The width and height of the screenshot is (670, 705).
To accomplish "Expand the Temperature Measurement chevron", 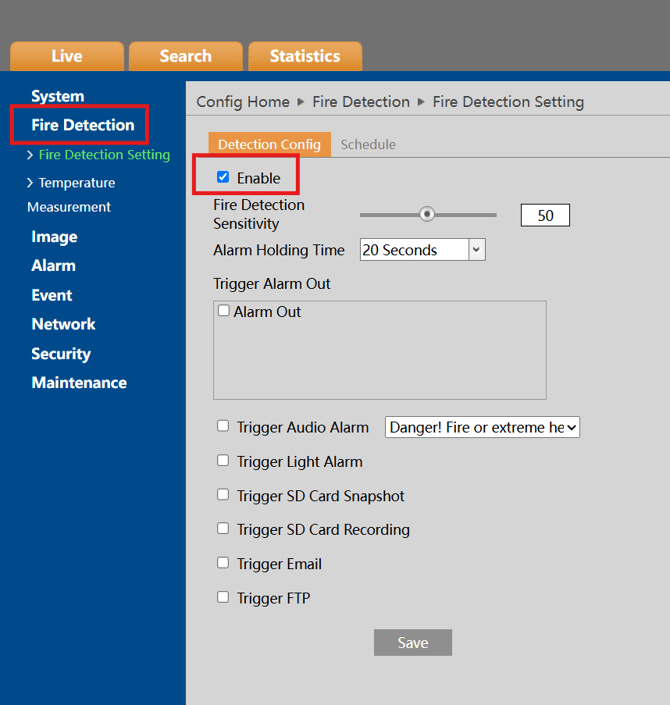I will pos(30,183).
